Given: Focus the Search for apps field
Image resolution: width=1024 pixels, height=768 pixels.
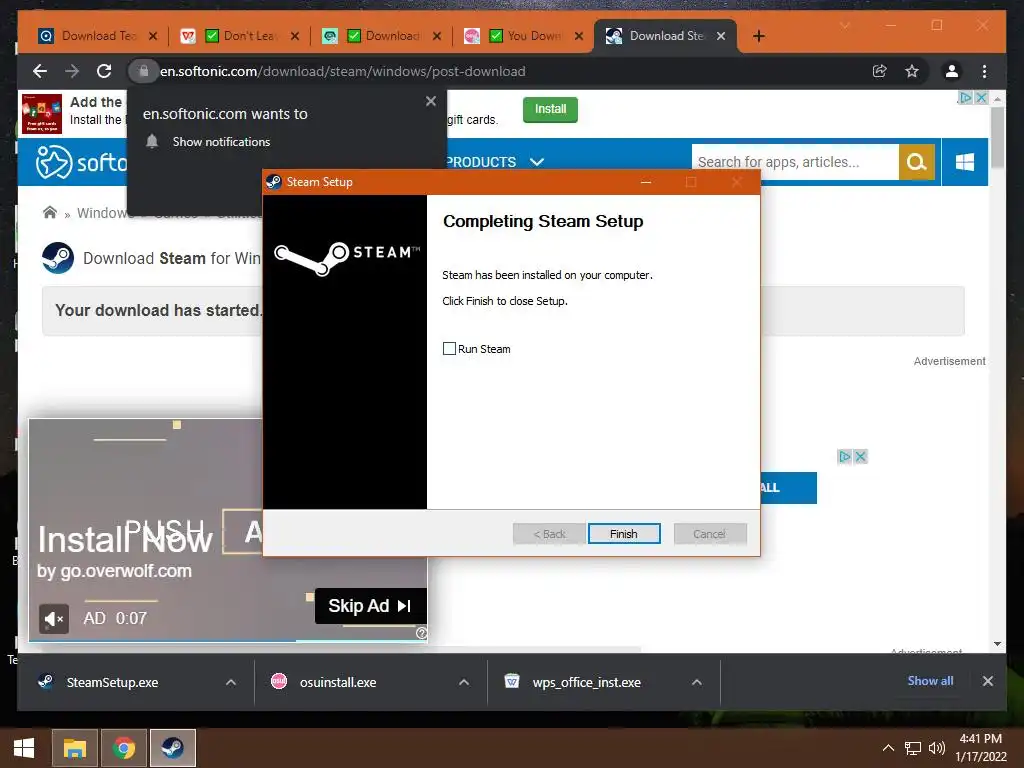Looking at the screenshot, I should click(x=795, y=161).
